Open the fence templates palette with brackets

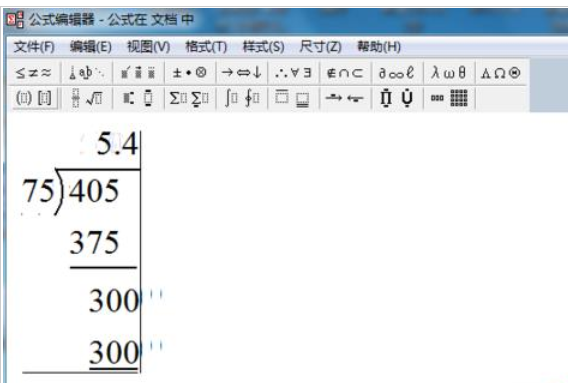coord(34,98)
